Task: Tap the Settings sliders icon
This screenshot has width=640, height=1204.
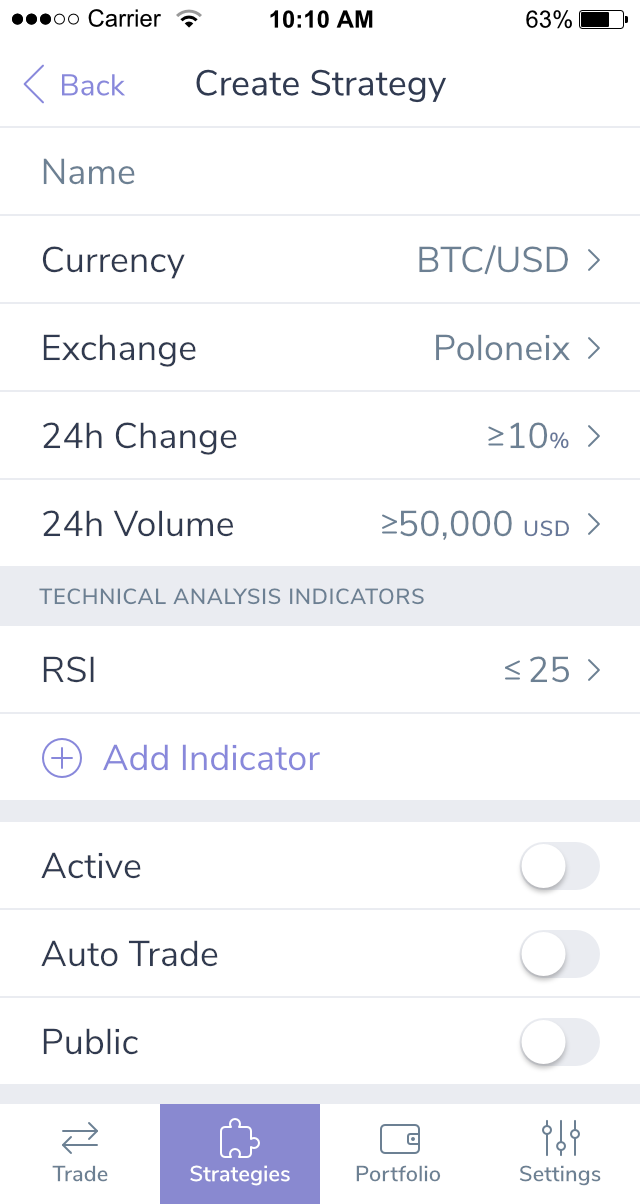Action: point(560,1137)
